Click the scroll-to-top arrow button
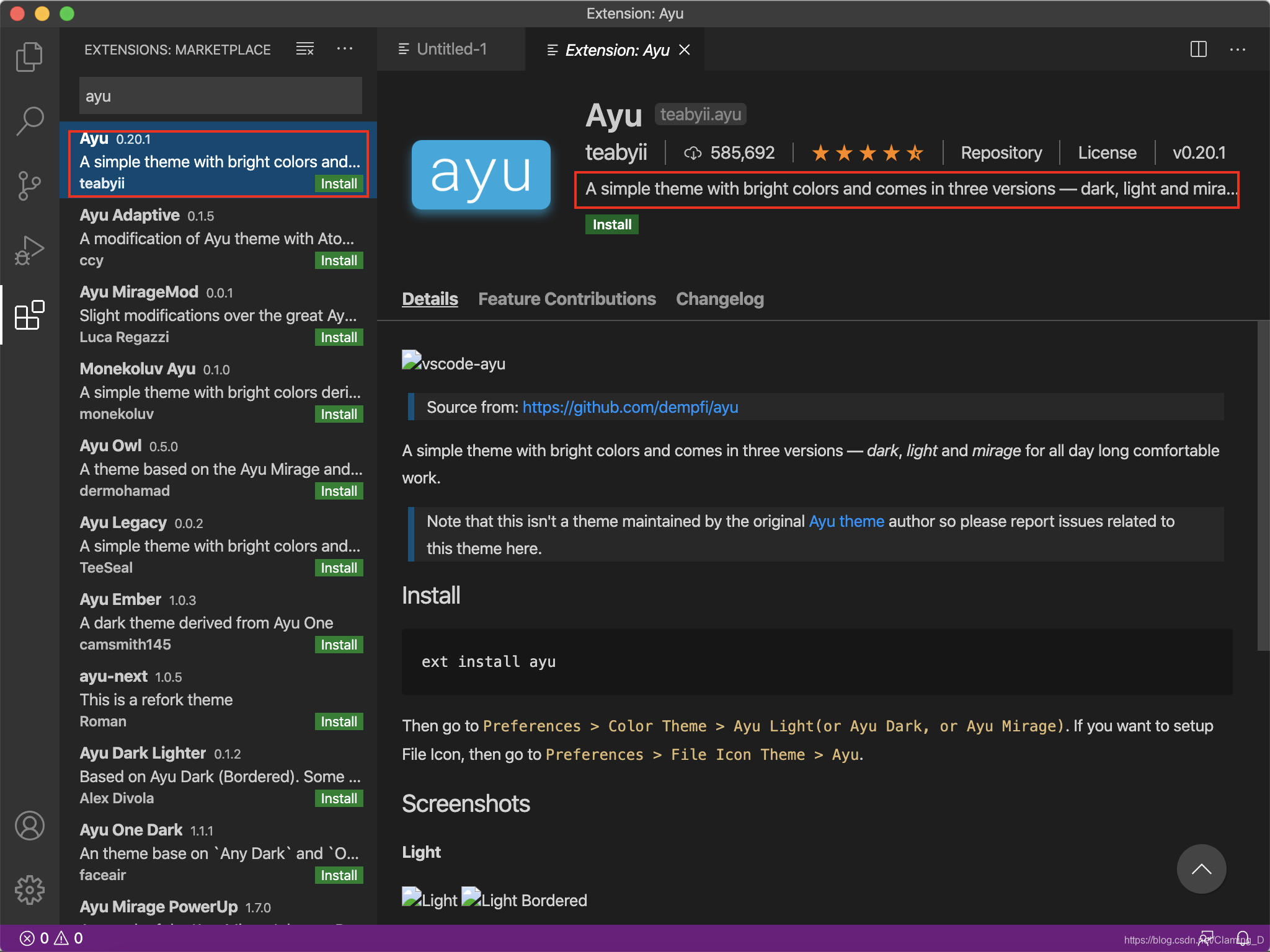The height and width of the screenshot is (952, 1270). tap(1201, 869)
